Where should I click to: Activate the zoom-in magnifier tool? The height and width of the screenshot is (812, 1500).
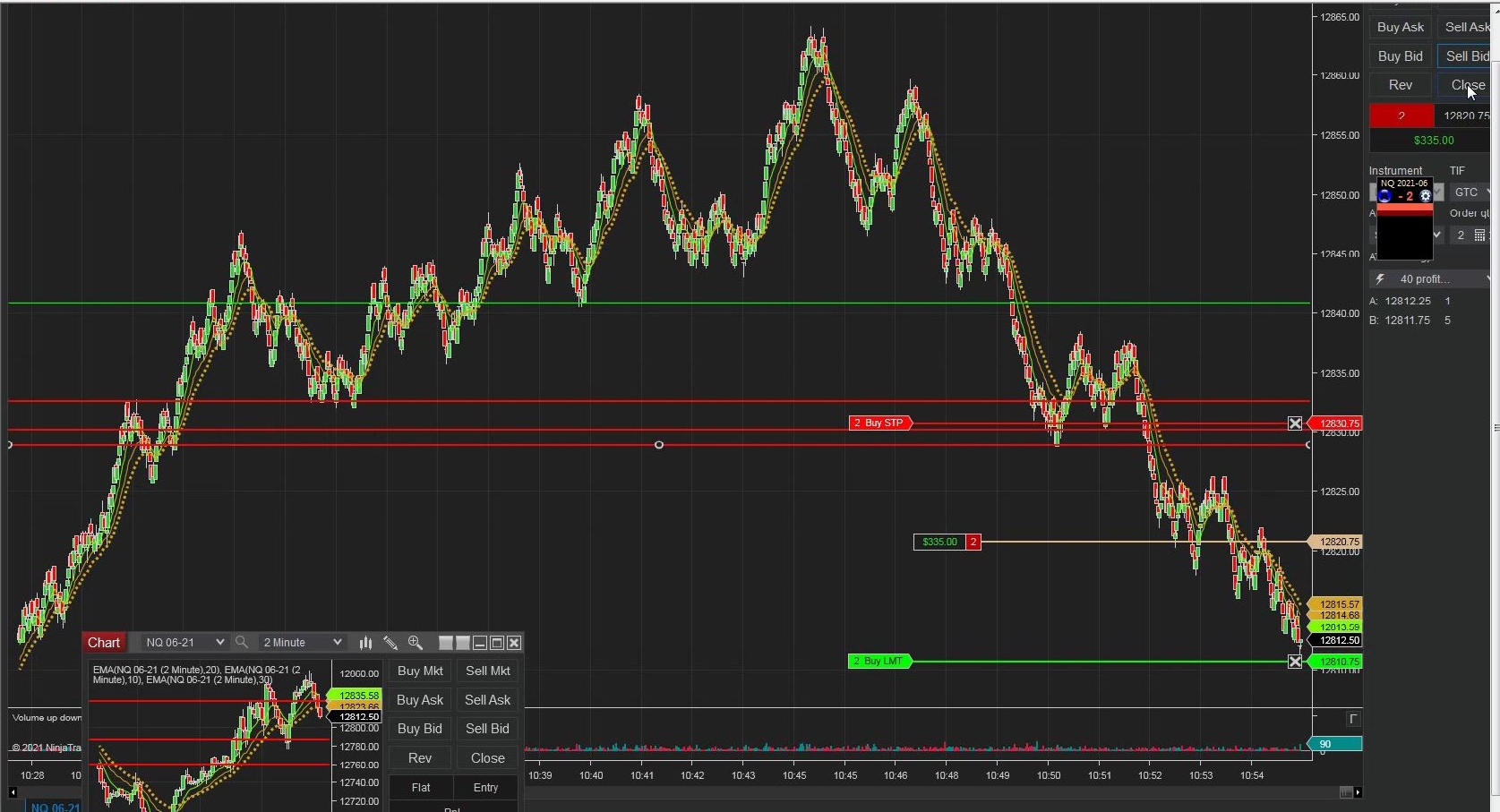pos(416,642)
